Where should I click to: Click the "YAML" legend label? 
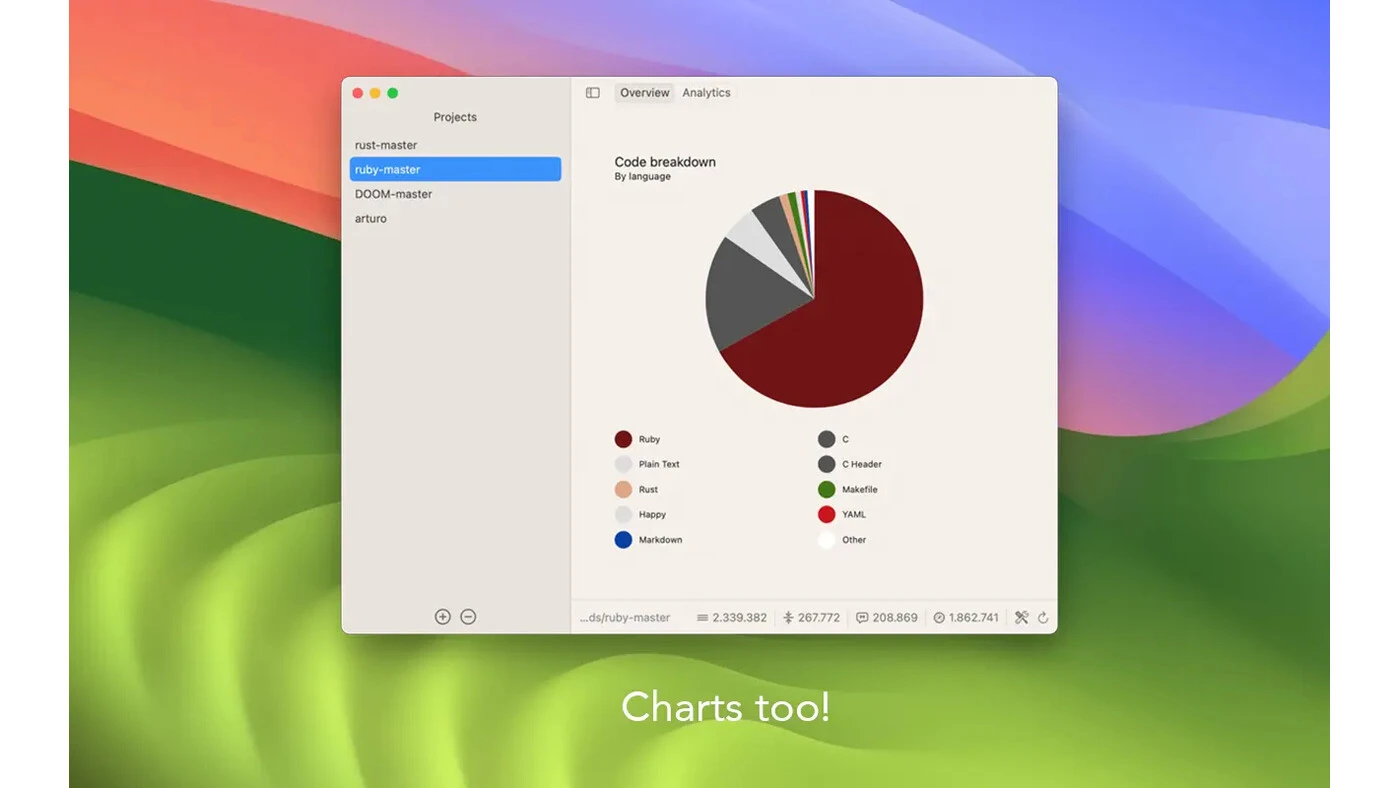pyautogui.click(x=854, y=515)
